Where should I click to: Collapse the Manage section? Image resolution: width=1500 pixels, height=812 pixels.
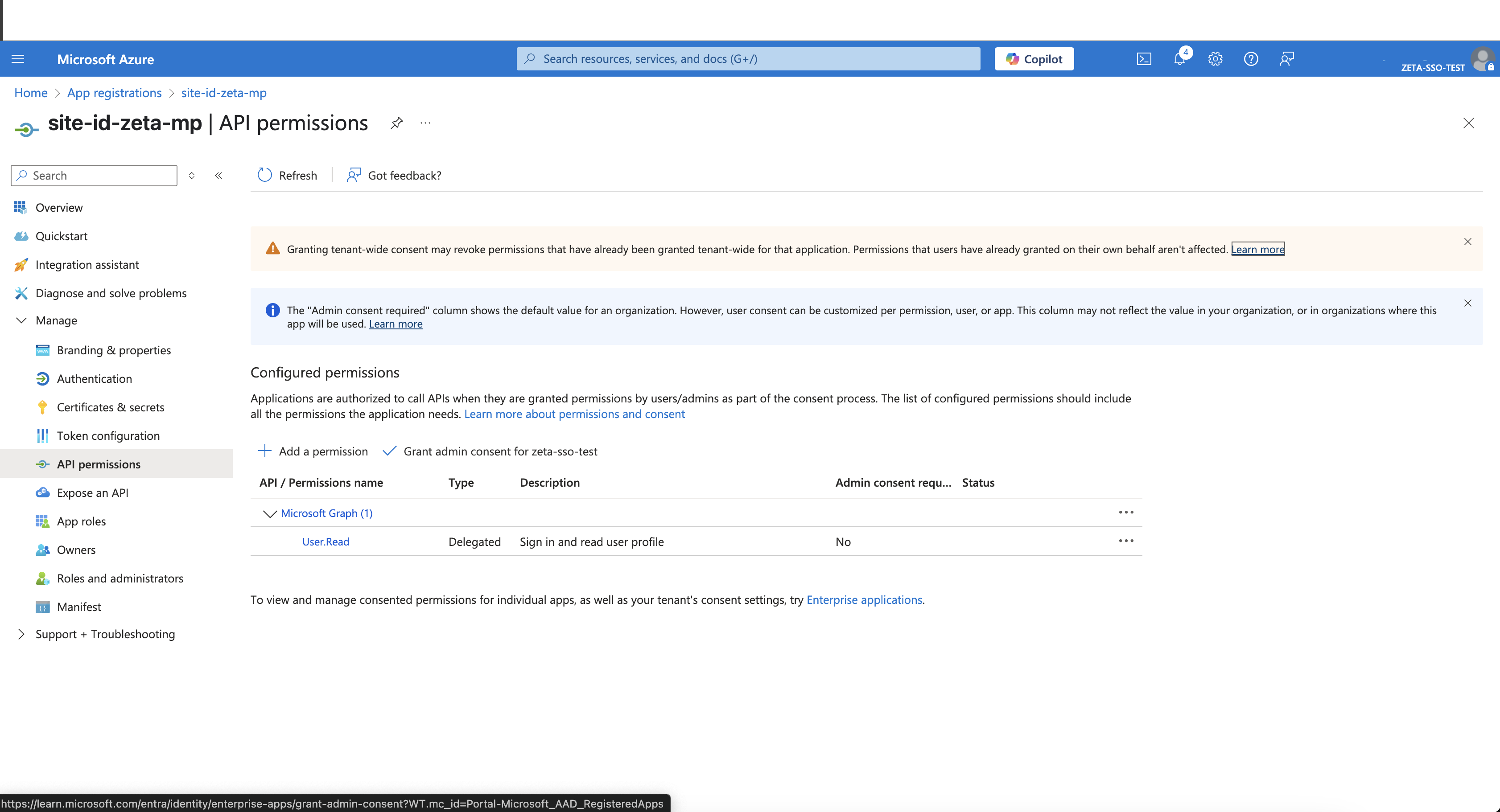pos(21,320)
